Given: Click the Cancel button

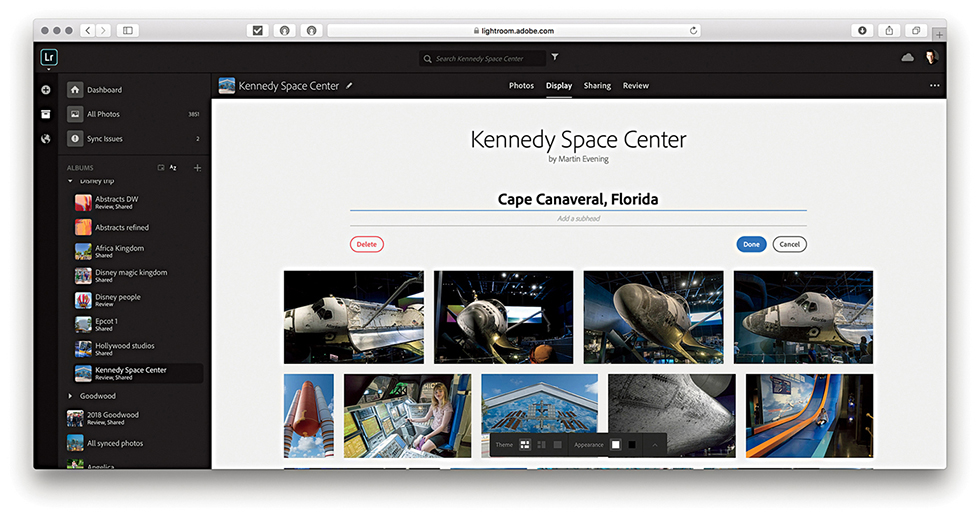Looking at the screenshot, I should [x=789, y=244].
